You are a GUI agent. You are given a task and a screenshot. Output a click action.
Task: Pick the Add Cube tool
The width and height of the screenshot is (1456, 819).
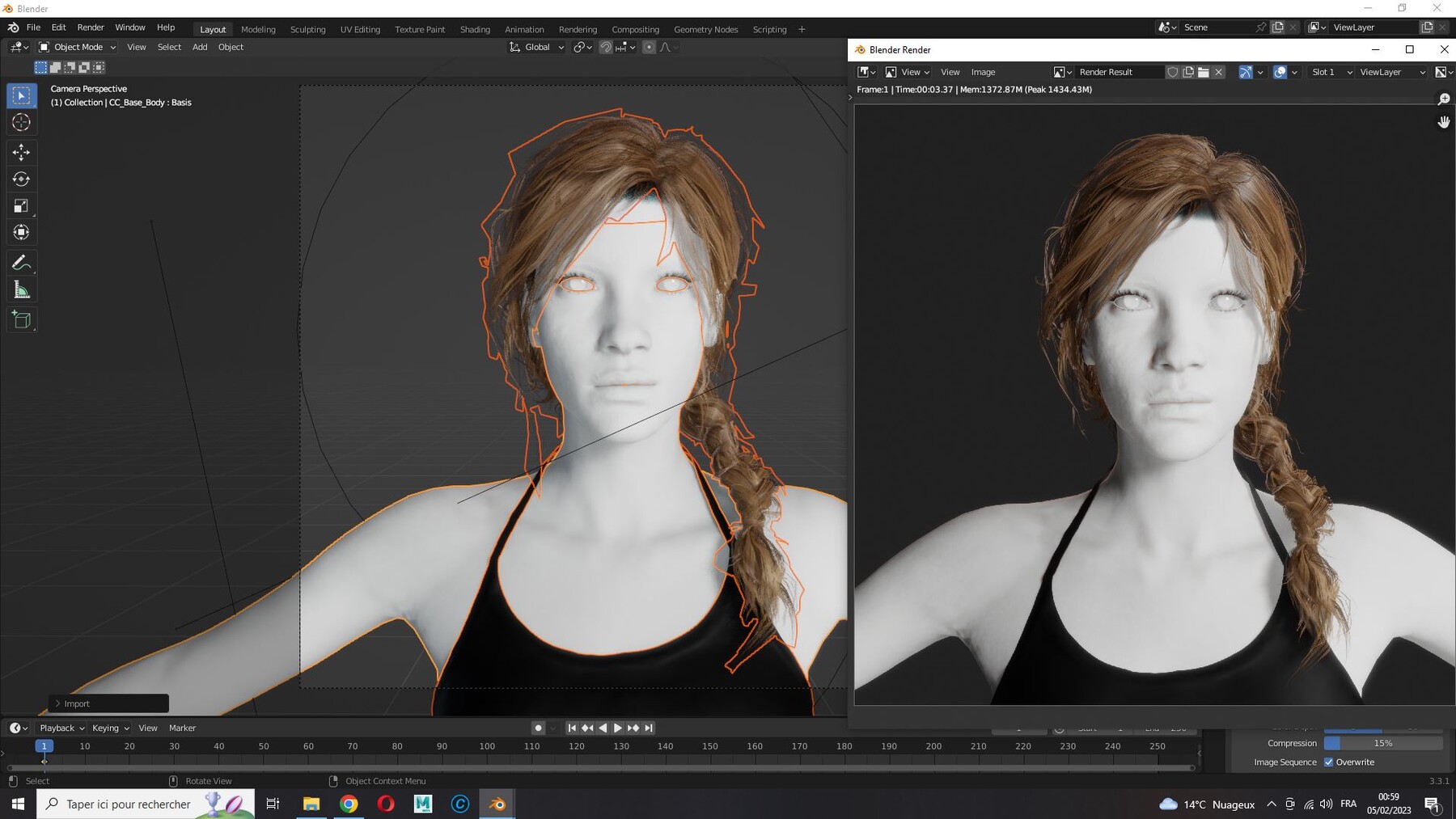click(x=22, y=319)
